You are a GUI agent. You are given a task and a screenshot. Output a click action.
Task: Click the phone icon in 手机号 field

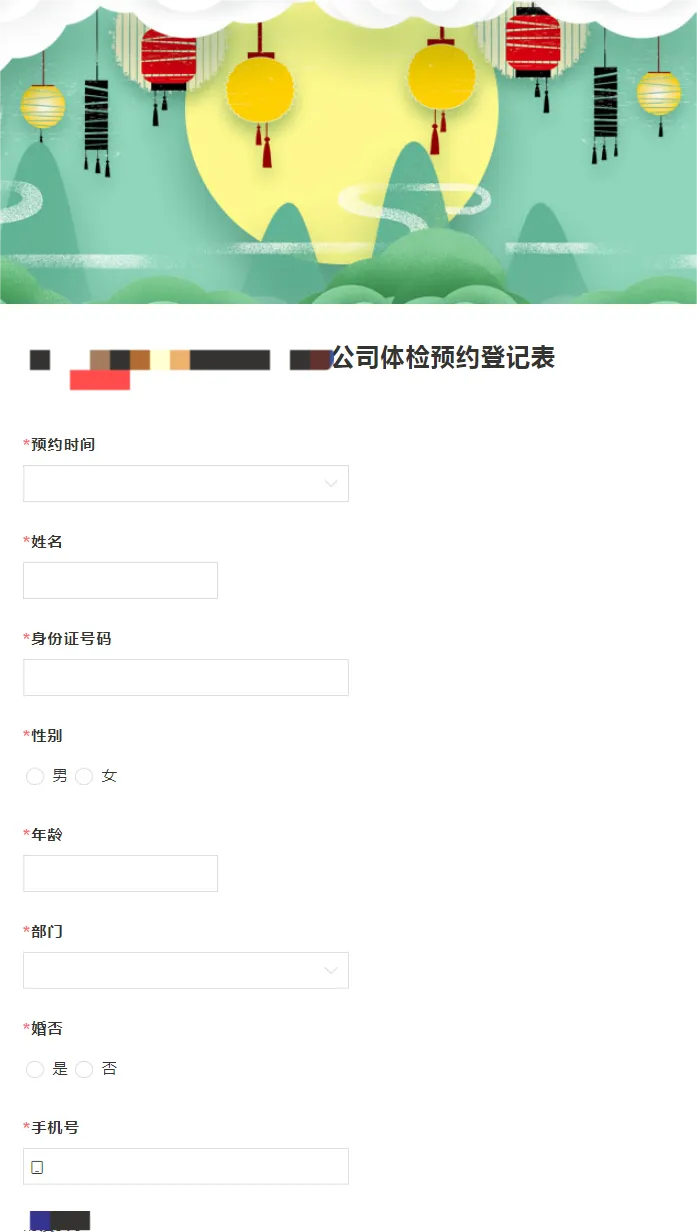click(37, 1167)
